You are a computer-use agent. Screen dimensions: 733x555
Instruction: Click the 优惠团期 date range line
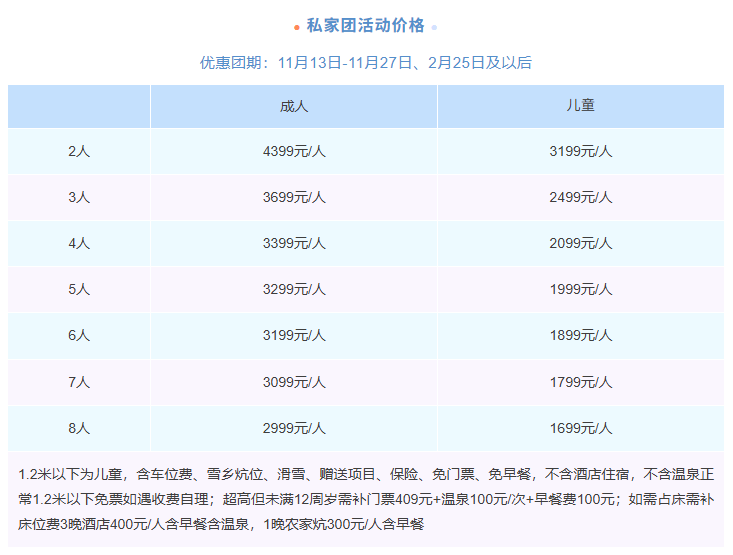[x=366, y=62]
